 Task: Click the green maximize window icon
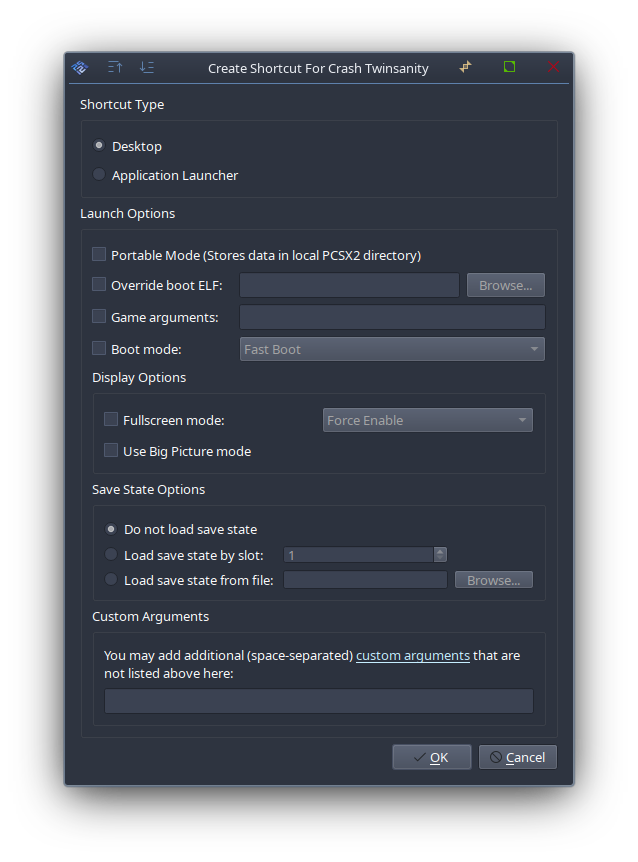click(509, 67)
